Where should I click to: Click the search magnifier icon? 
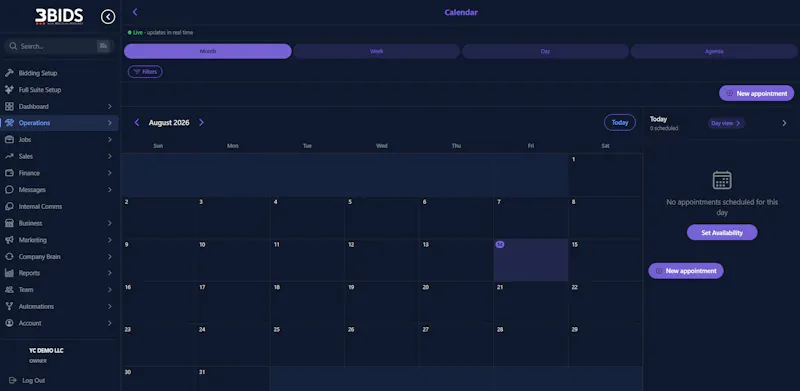point(13,46)
